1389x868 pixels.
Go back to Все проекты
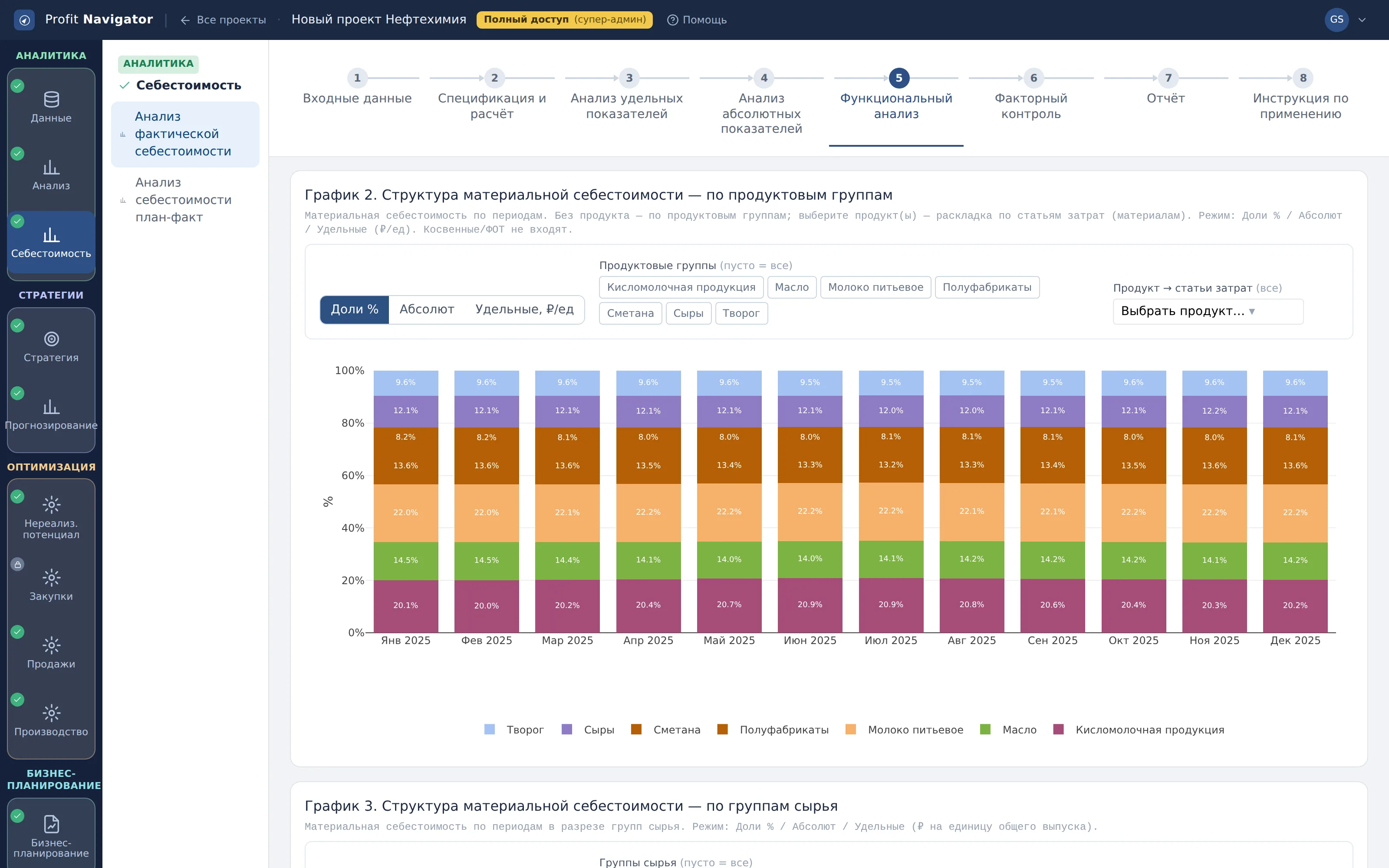pos(223,20)
